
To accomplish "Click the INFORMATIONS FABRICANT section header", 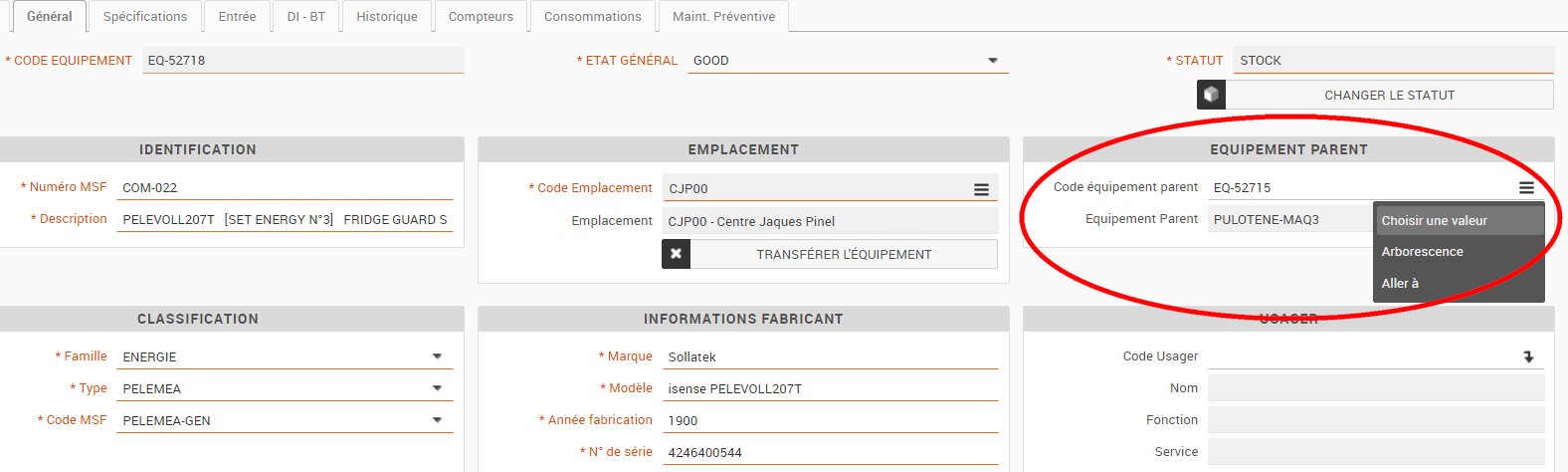I will [743, 319].
